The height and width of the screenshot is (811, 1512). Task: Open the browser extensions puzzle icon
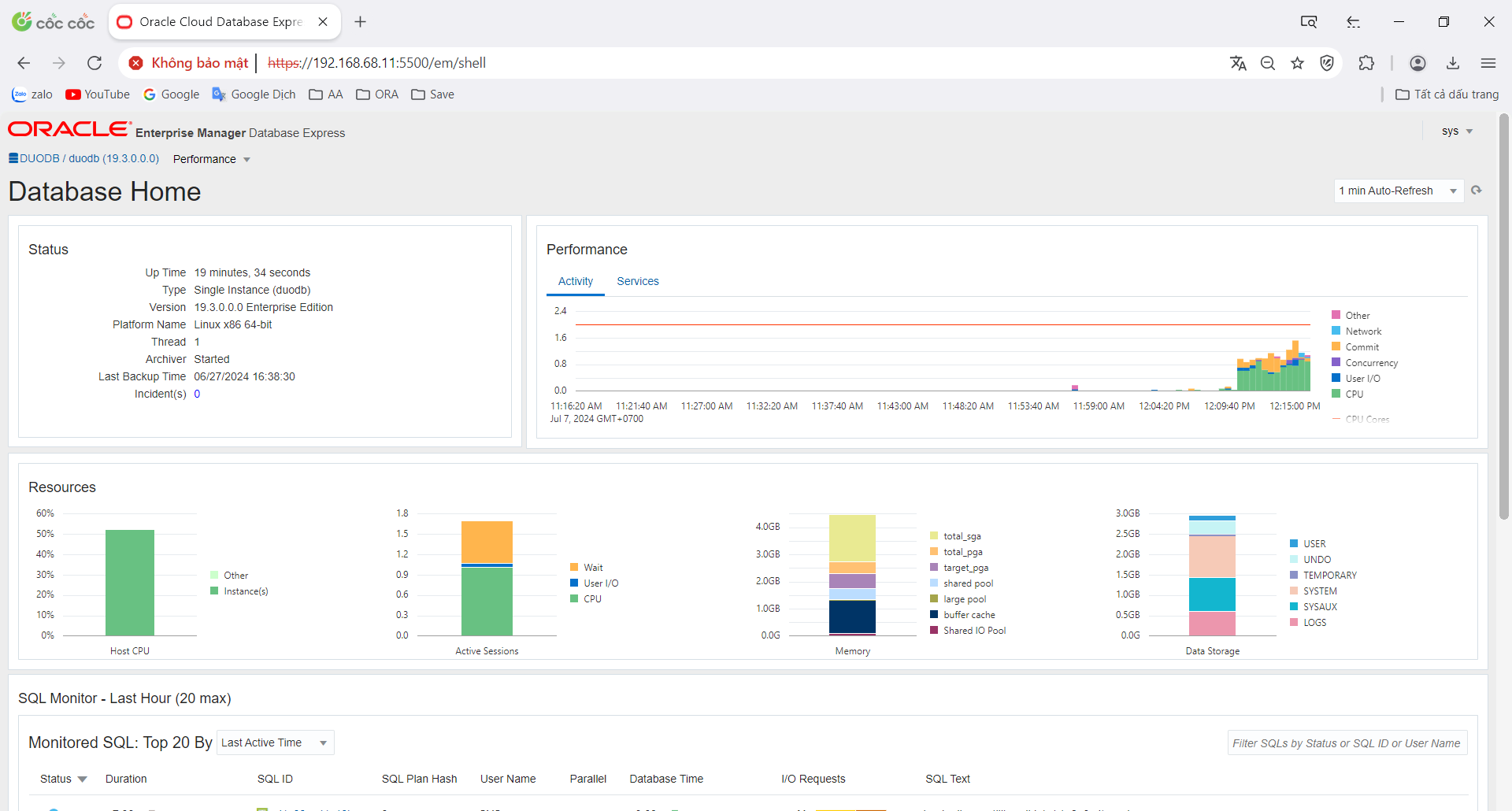[x=1366, y=63]
